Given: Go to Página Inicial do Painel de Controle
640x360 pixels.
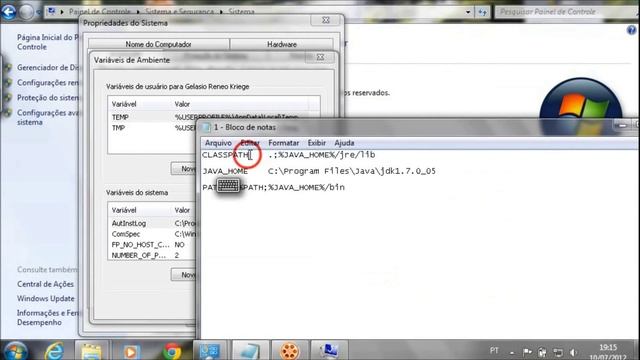Looking at the screenshot, I should pyautogui.click(x=47, y=42).
